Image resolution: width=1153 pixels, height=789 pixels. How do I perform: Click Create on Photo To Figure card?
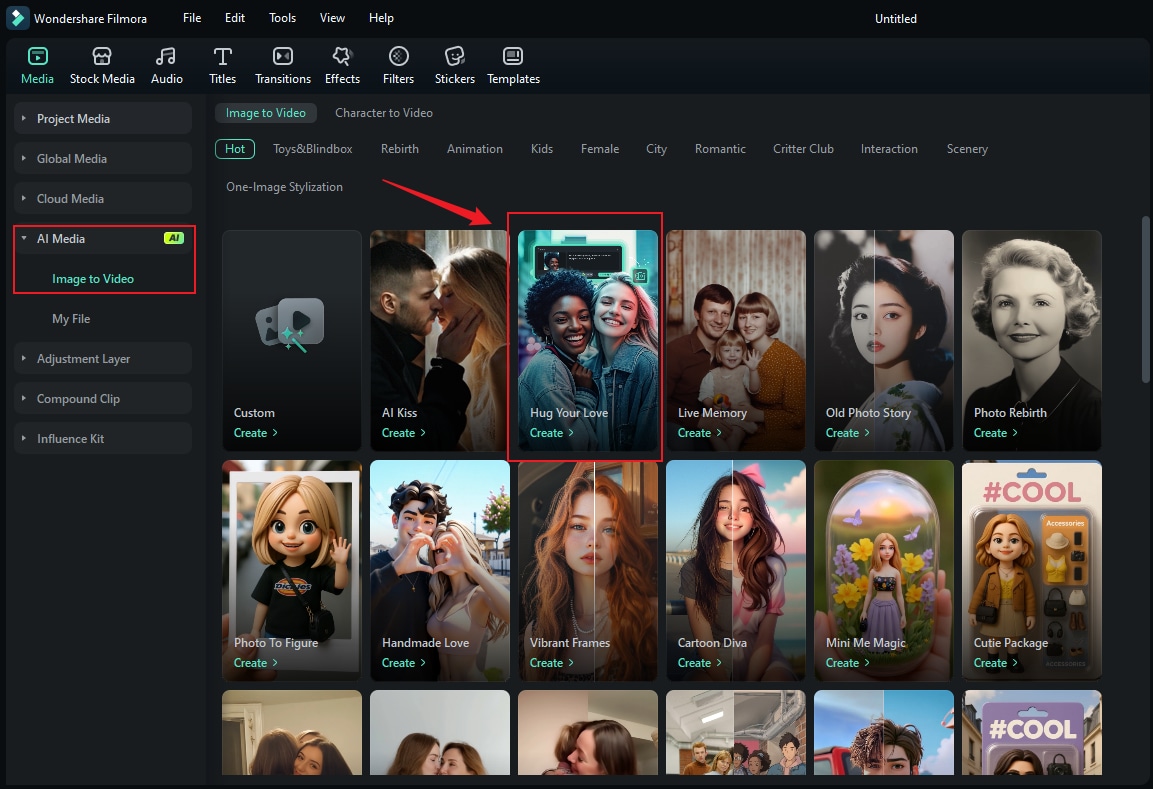(x=255, y=663)
